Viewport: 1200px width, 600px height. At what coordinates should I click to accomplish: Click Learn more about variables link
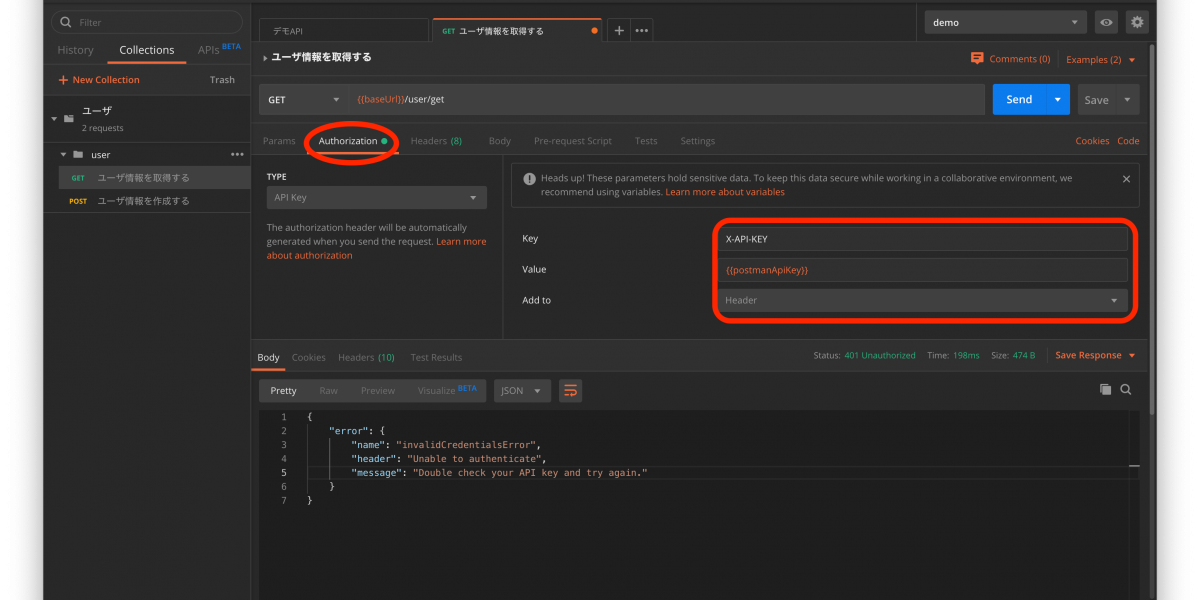click(x=725, y=192)
